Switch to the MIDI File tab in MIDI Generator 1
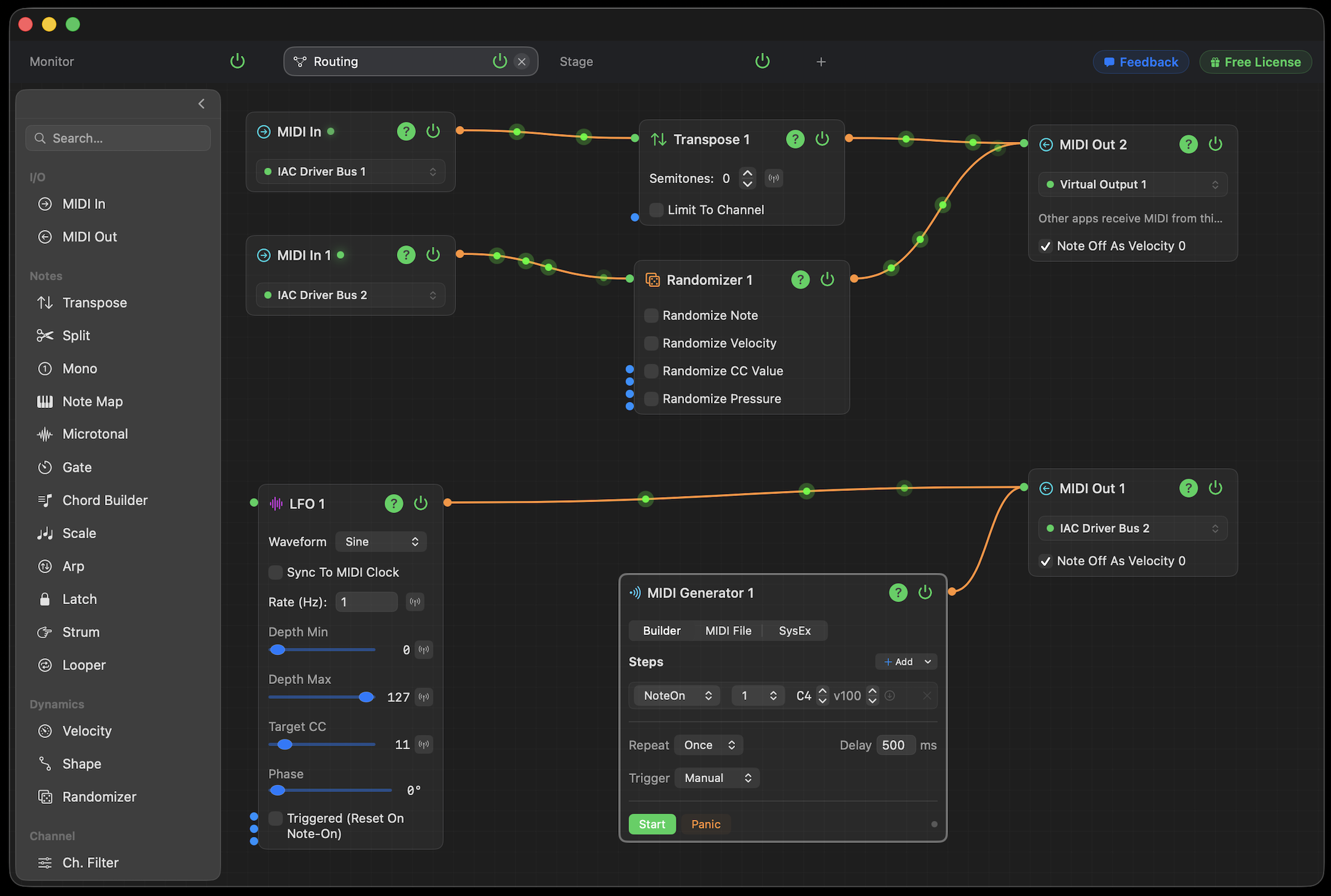 point(728,631)
